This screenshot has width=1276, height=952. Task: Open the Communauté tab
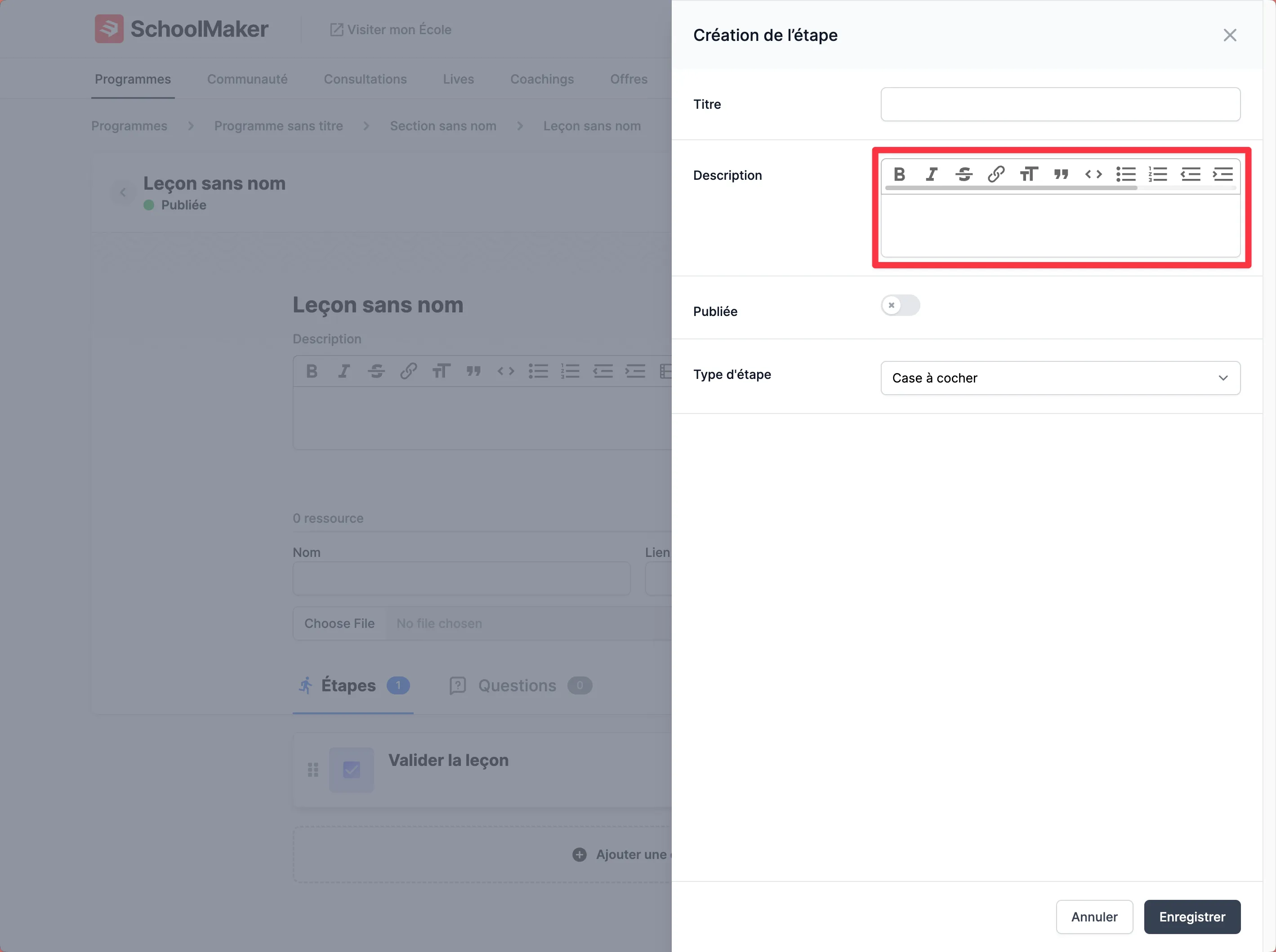[247, 79]
